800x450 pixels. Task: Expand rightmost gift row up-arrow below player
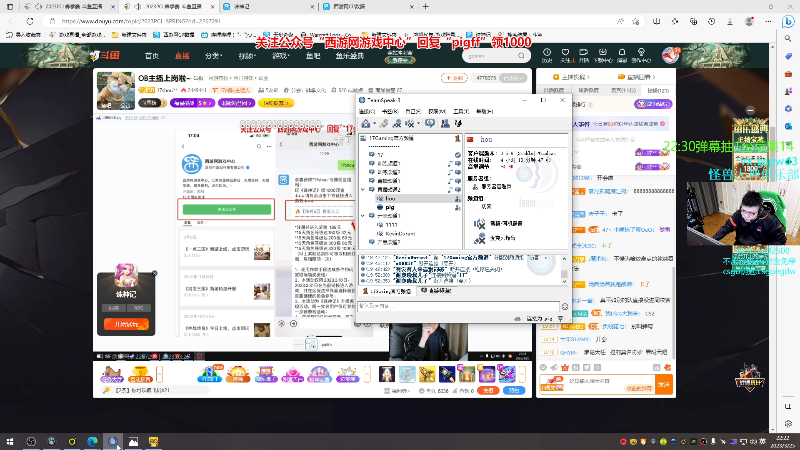[521, 374]
